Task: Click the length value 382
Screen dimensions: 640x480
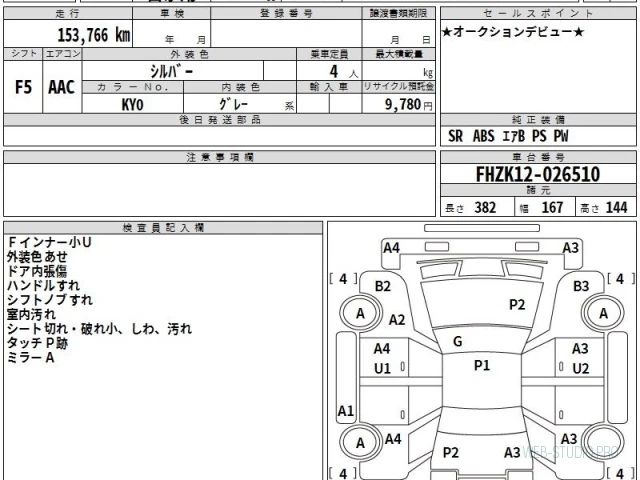Action: coord(485,207)
